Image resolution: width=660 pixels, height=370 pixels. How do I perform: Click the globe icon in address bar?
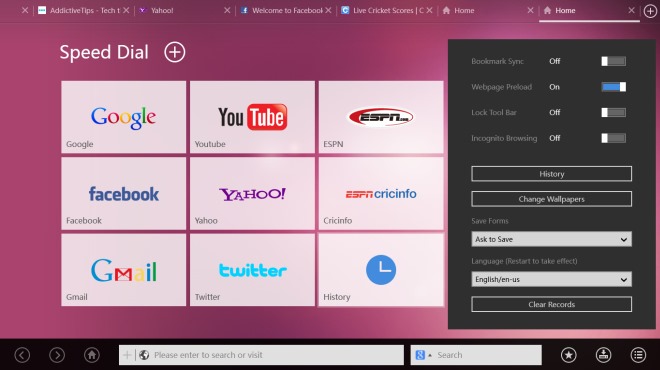tap(144, 355)
